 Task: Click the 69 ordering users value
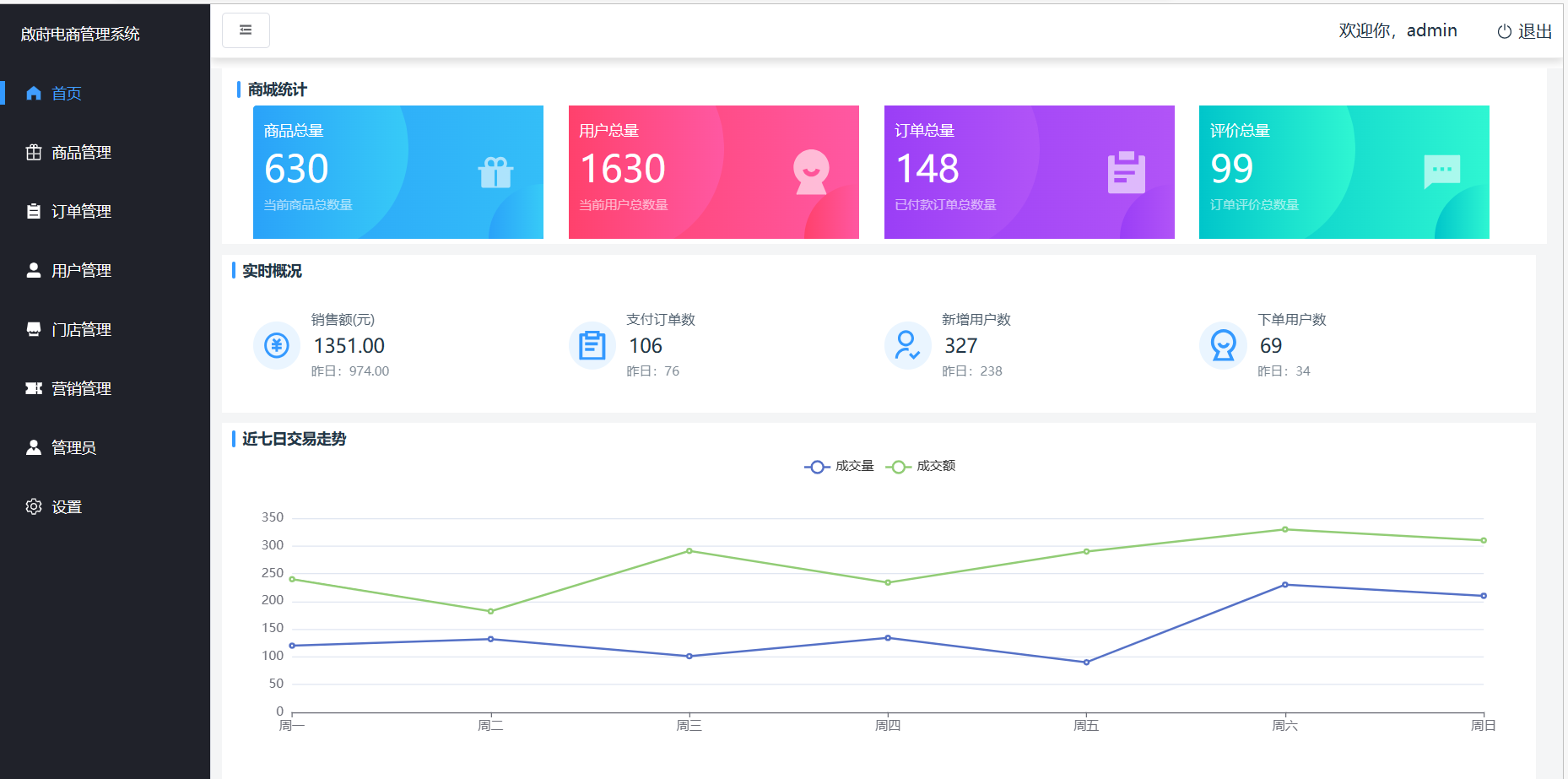click(x=1271, y=346)
